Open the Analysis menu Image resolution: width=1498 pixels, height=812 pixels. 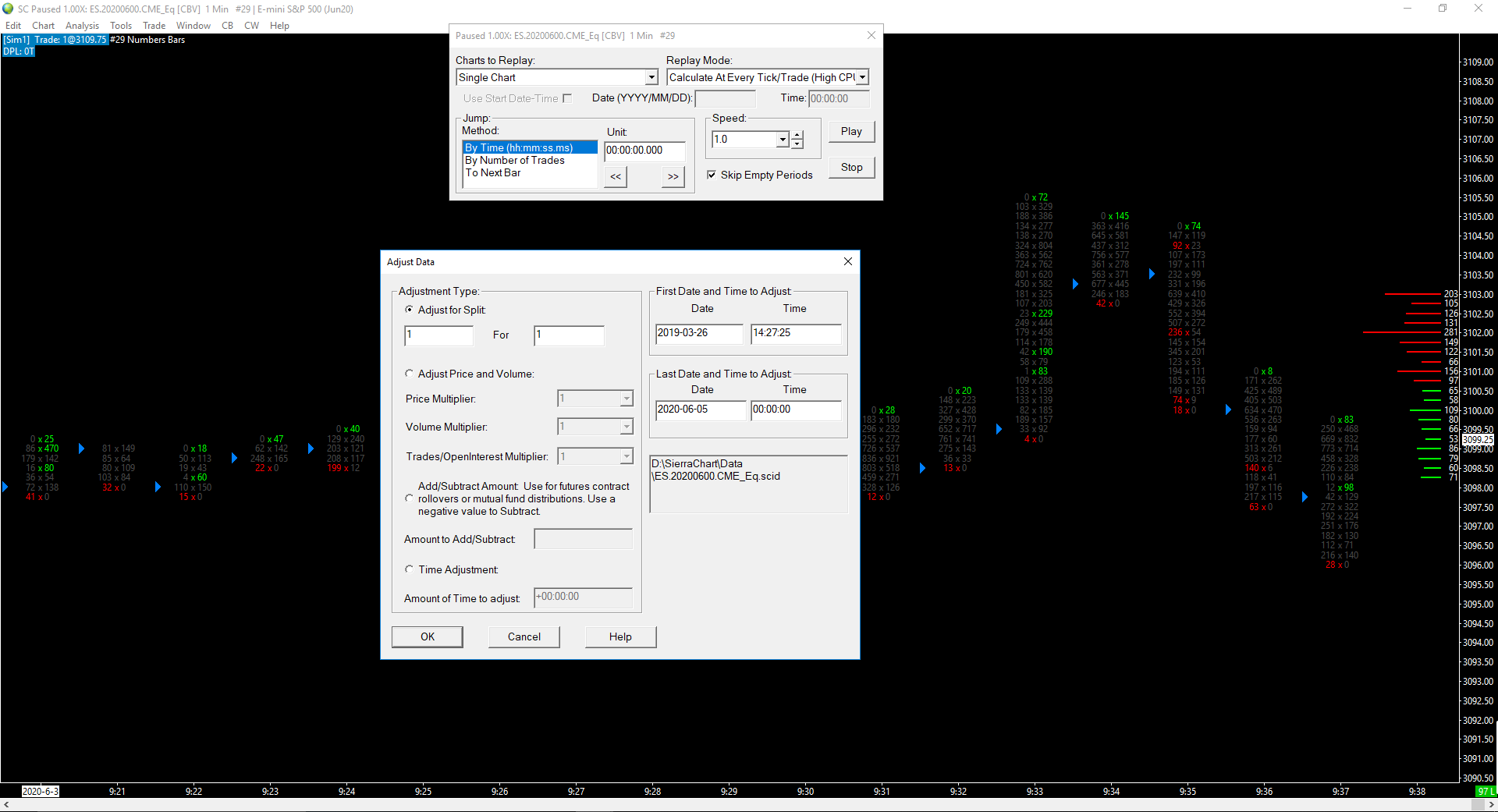82,26
